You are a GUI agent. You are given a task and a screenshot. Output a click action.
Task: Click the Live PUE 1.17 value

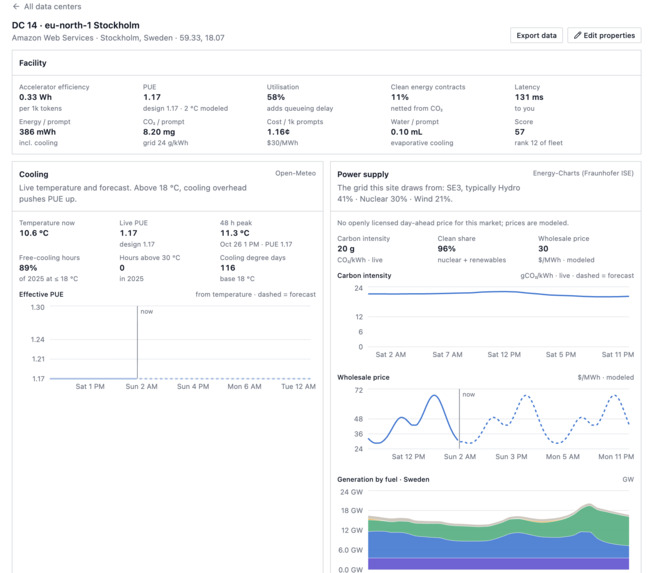click(x=128, y=233)
